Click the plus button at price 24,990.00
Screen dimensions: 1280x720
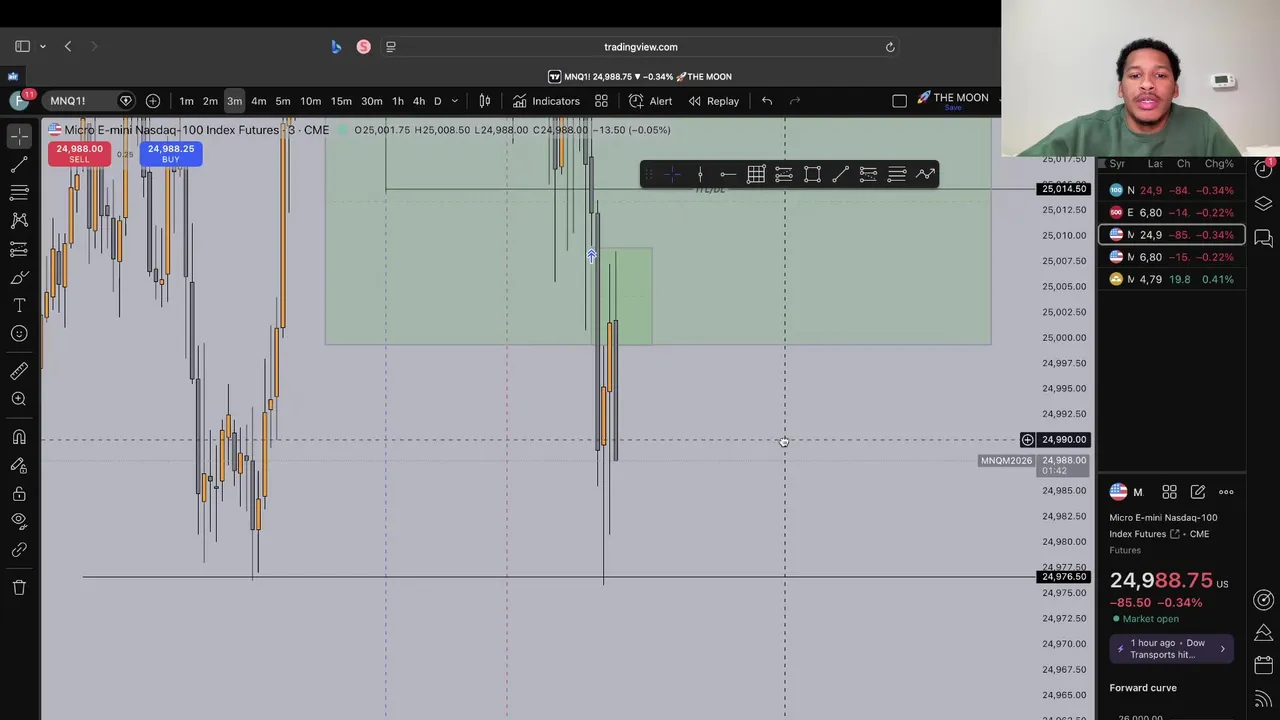click(x=1027, y=440)
